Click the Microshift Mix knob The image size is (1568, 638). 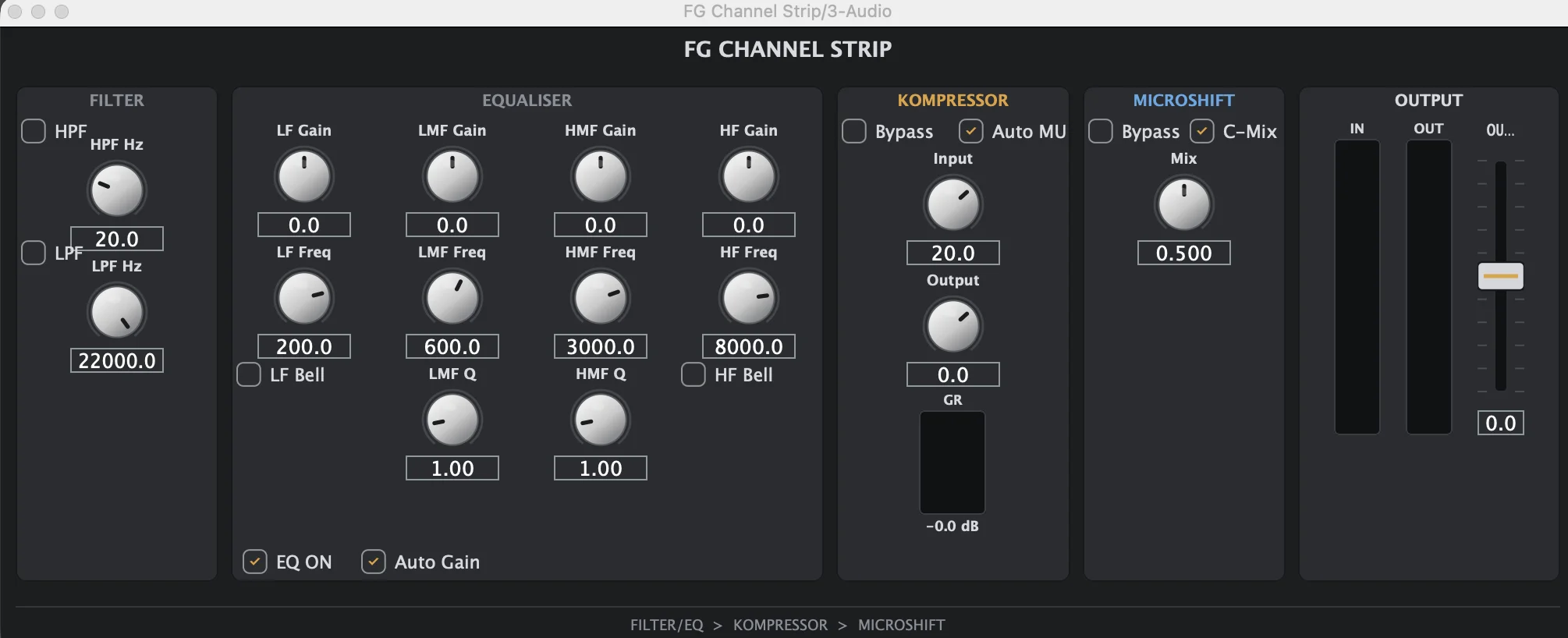(x=1184, y=204)
